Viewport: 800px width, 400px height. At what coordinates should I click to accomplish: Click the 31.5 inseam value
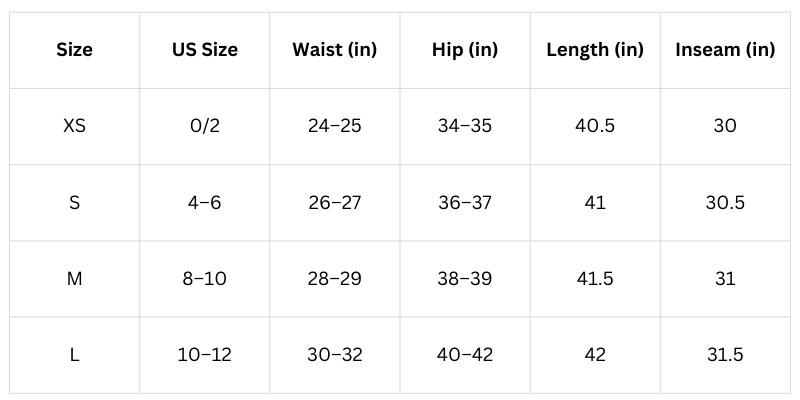pyautogui.click(x=725, y=354)
